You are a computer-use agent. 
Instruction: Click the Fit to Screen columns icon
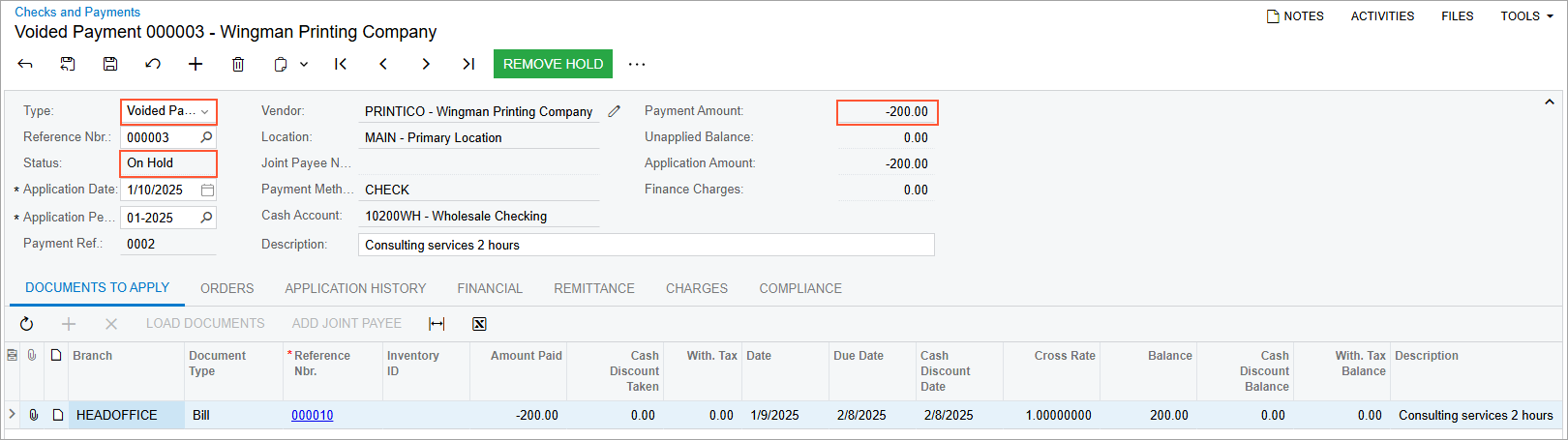[x=437, y=324]
